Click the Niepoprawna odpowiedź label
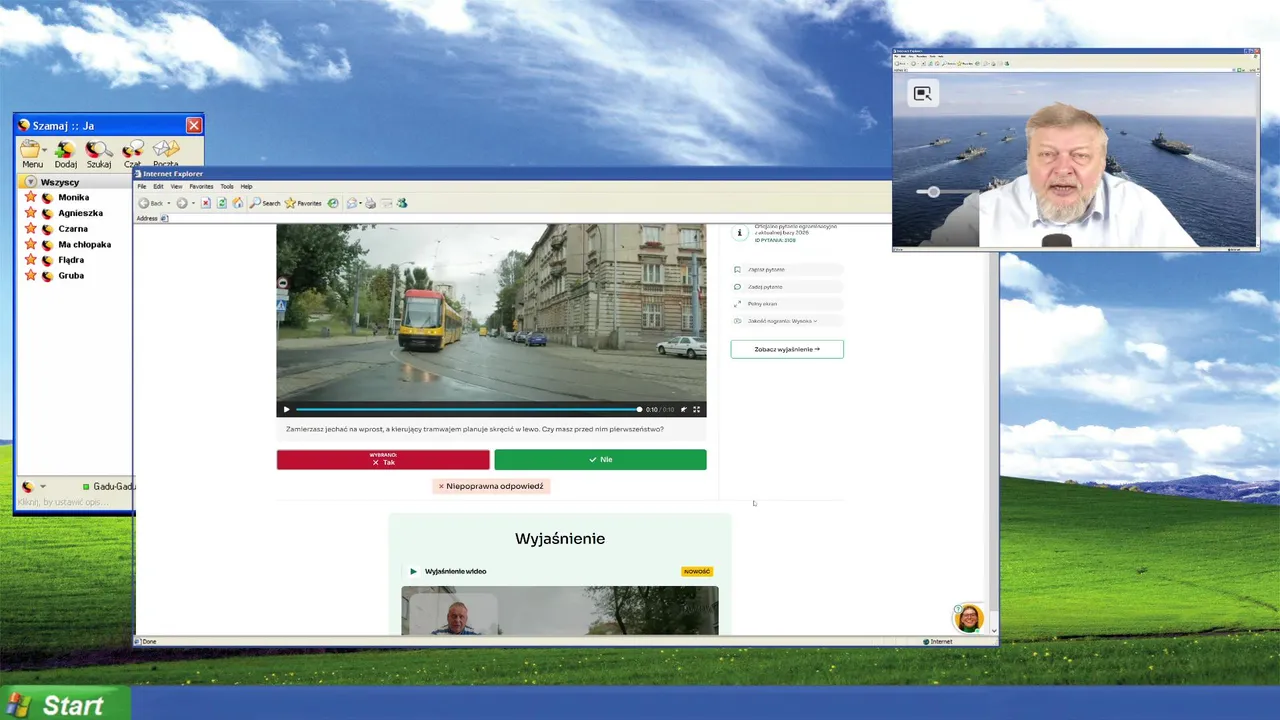 point(491,486)
